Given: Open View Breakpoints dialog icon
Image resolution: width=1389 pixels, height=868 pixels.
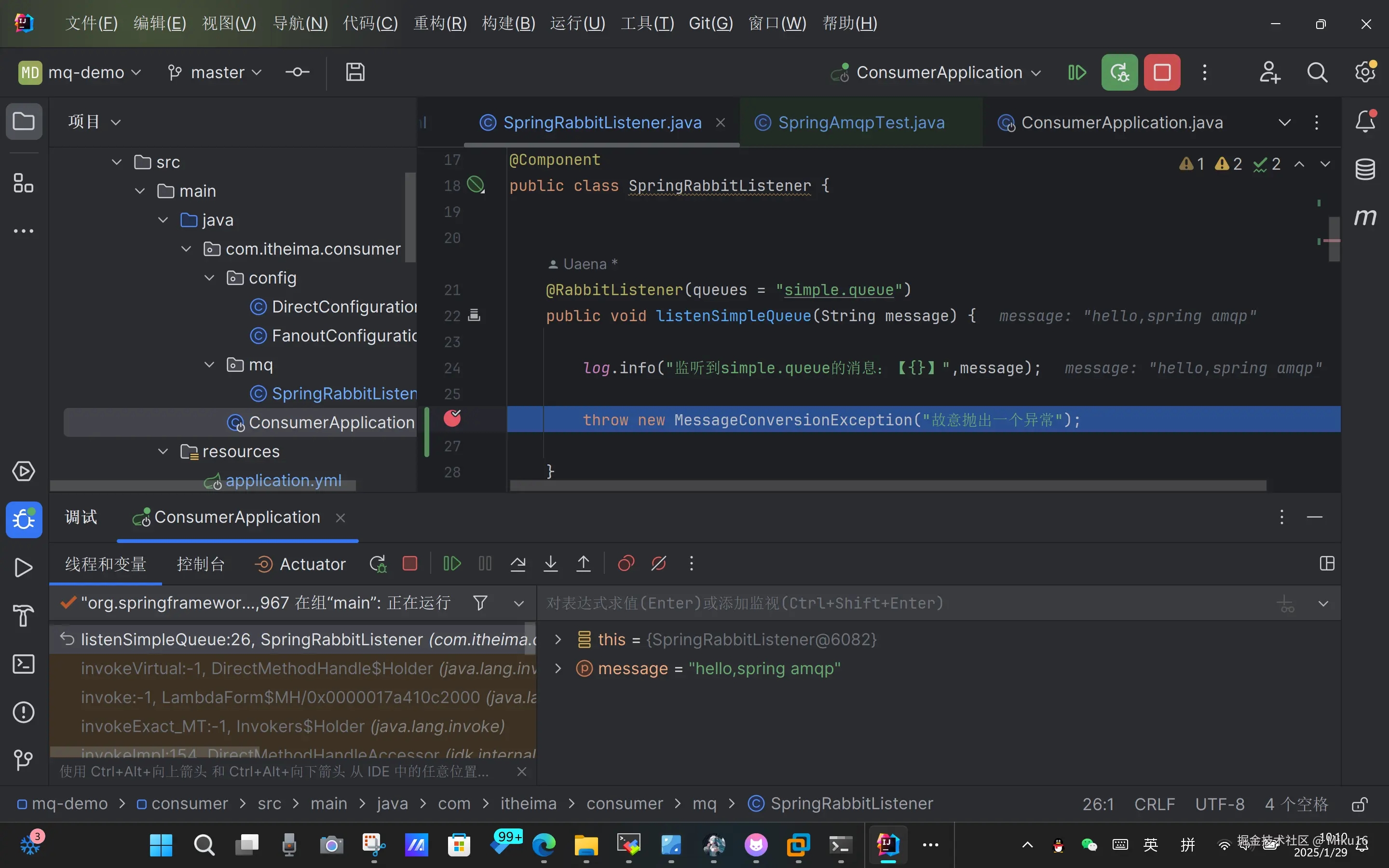Looking at the screenshot, I should 626,564.
